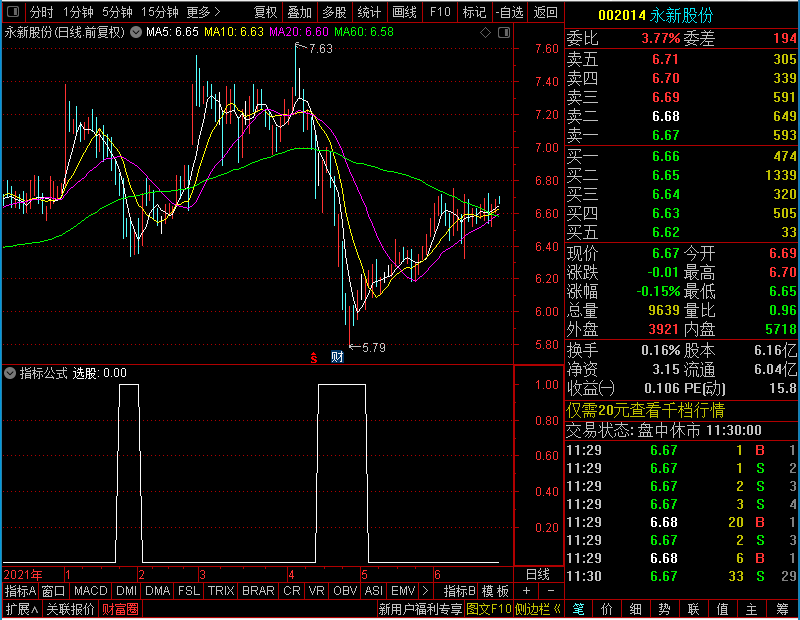The height and width of the screenshot is (620, 800).
Task: Switch the indicator to FSL
Action: (189, 591)
